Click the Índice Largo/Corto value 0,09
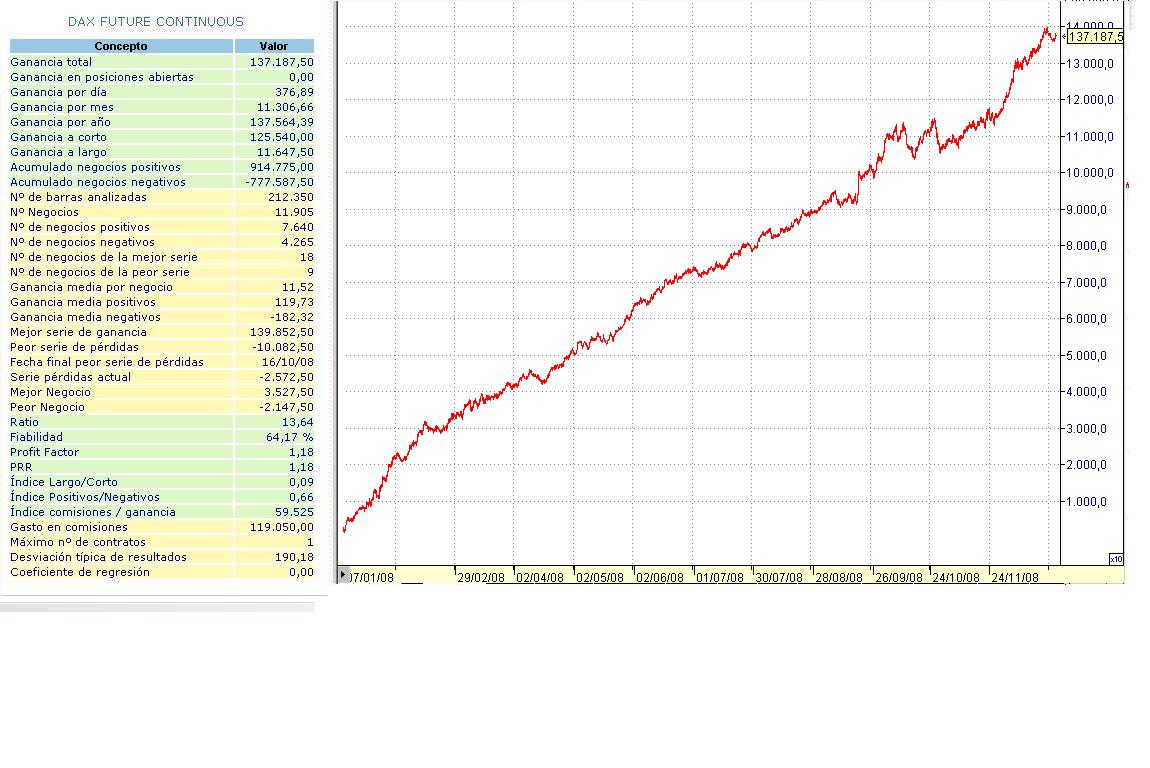 301,483
